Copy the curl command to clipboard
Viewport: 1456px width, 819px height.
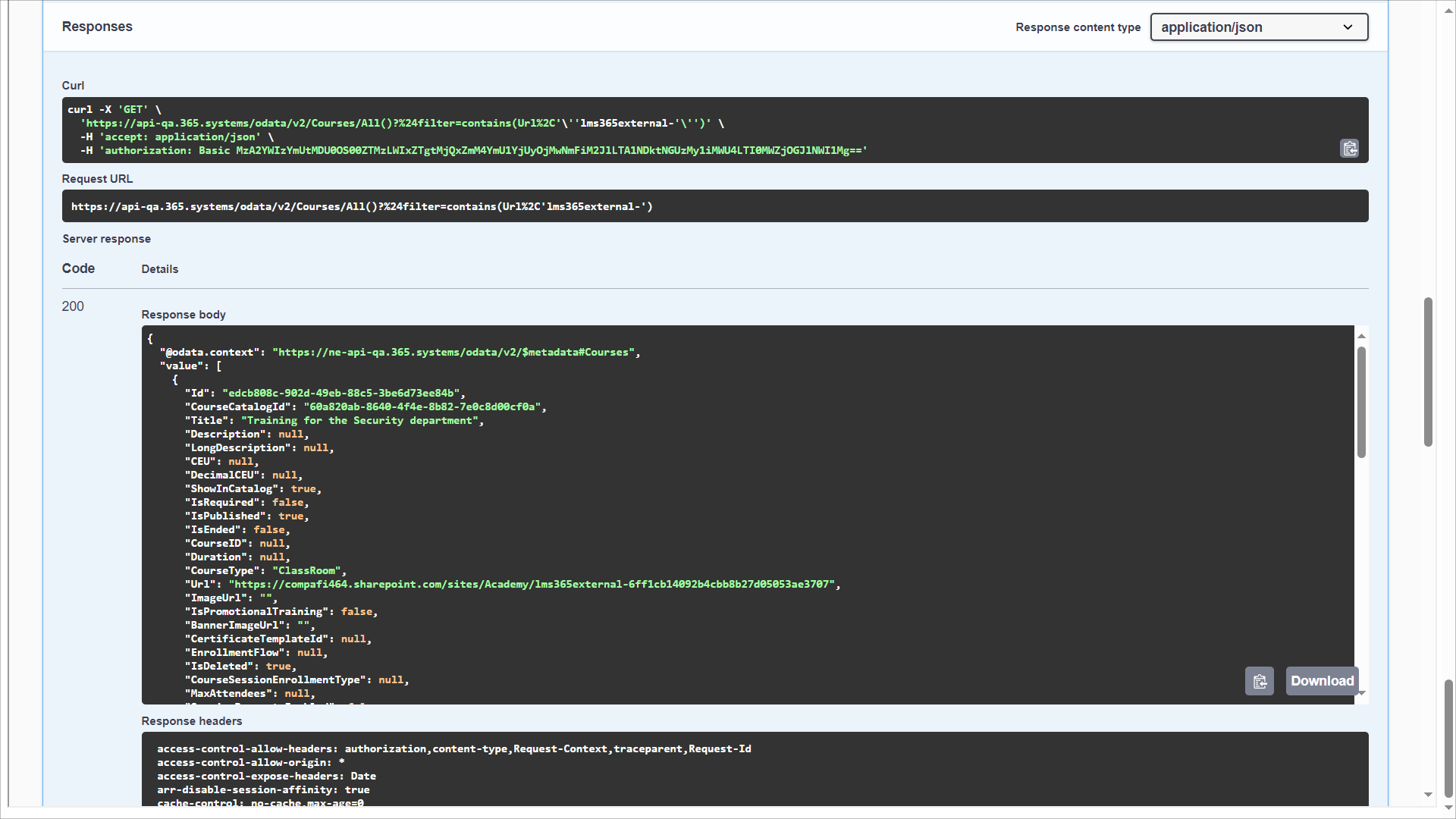tap(1349, 149)
